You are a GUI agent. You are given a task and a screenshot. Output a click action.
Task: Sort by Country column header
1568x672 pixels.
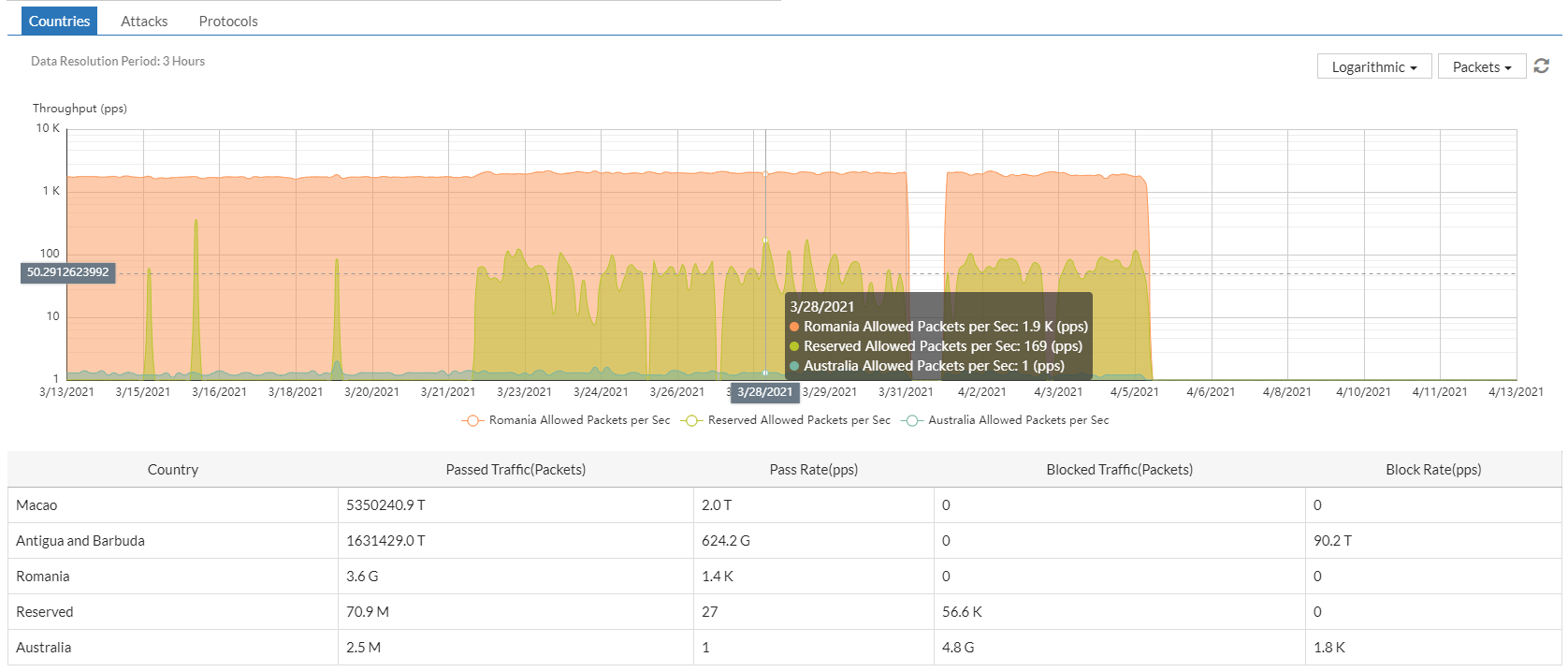click(x=173, y=470)
